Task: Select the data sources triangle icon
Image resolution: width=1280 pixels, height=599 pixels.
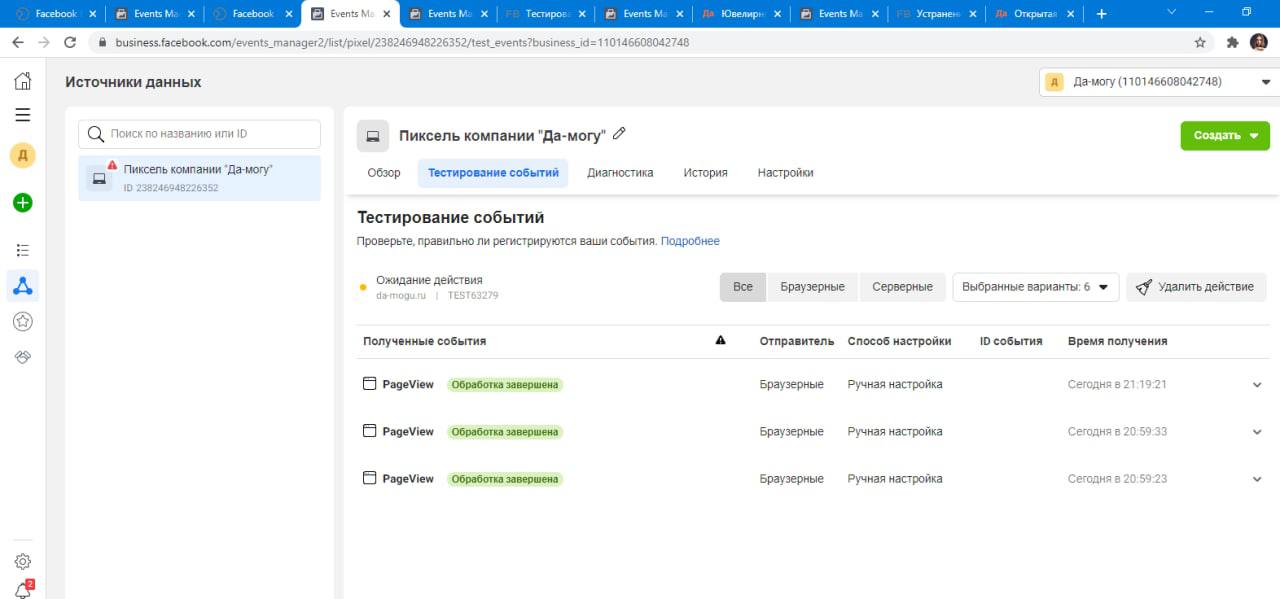Action: tap(22, 286)
